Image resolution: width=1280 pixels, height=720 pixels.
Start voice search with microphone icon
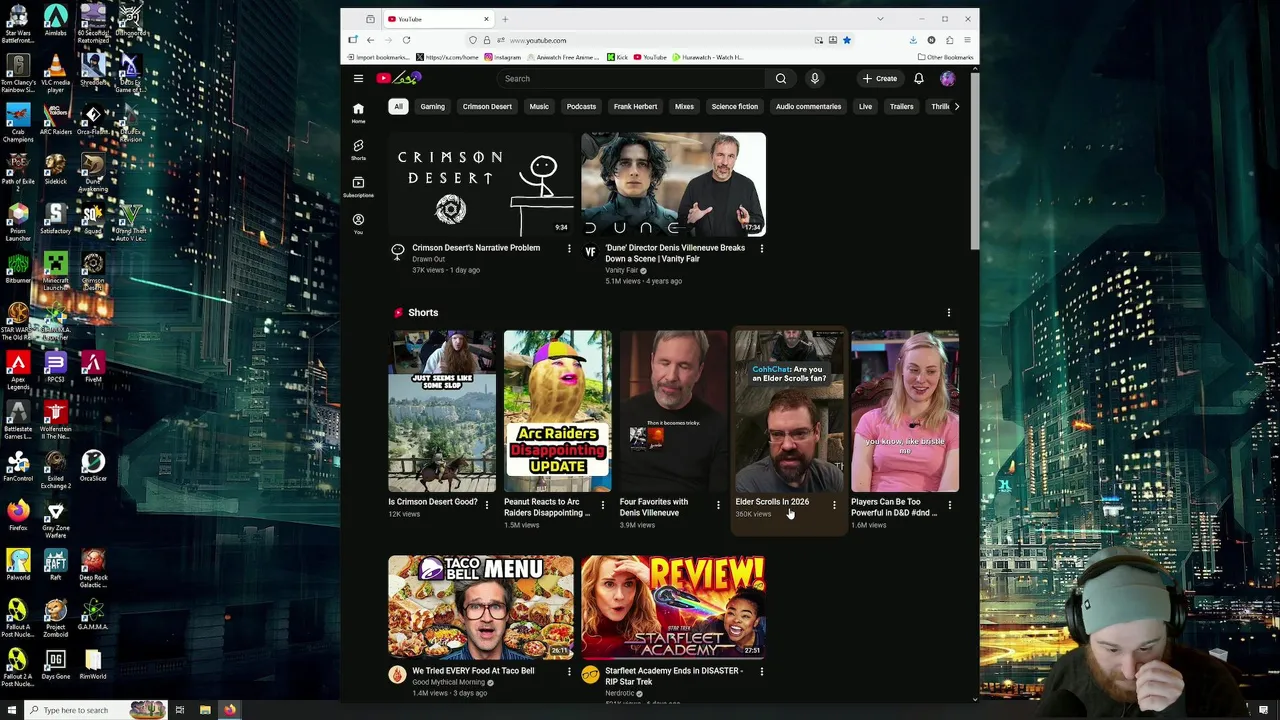(x=815, y=79)
